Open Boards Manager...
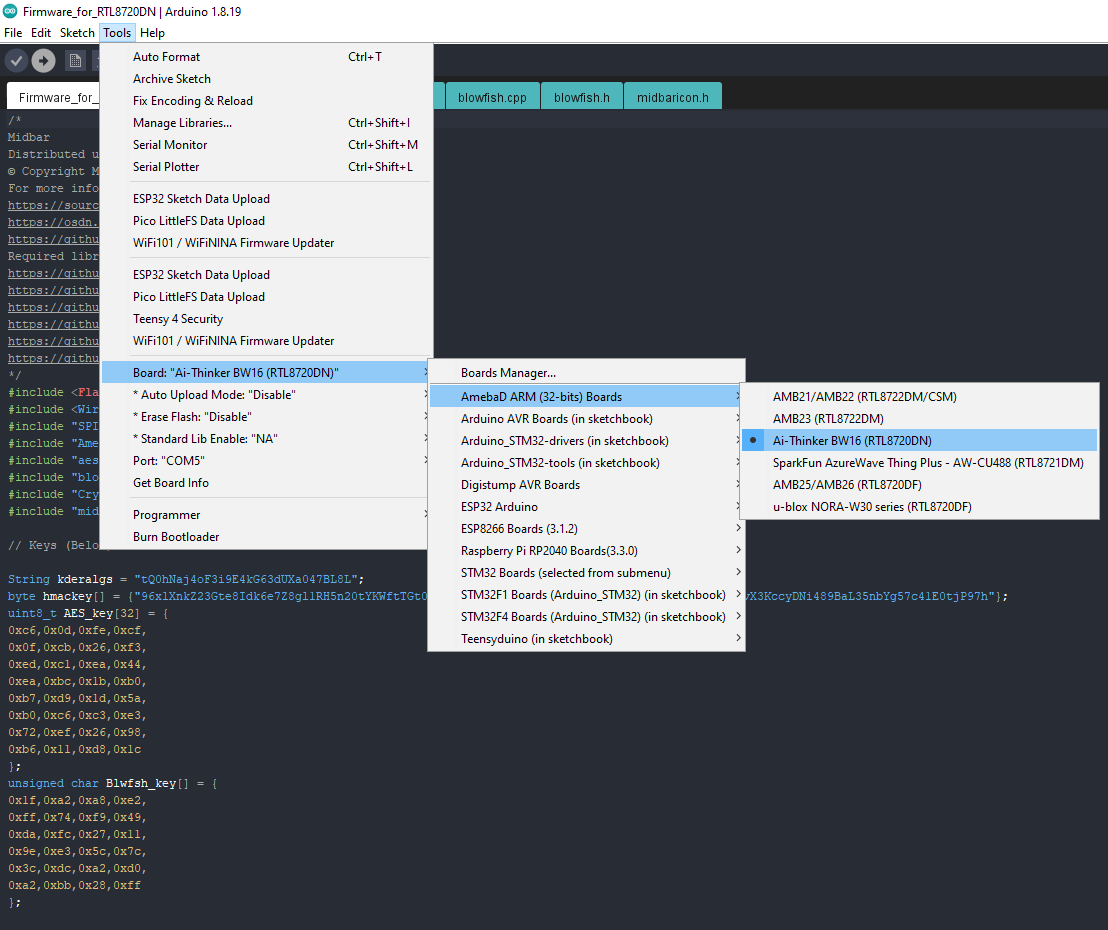Image resolution: width=1108 pixels, height=930 pixels. pyautogui.click(x=508, y=373)
